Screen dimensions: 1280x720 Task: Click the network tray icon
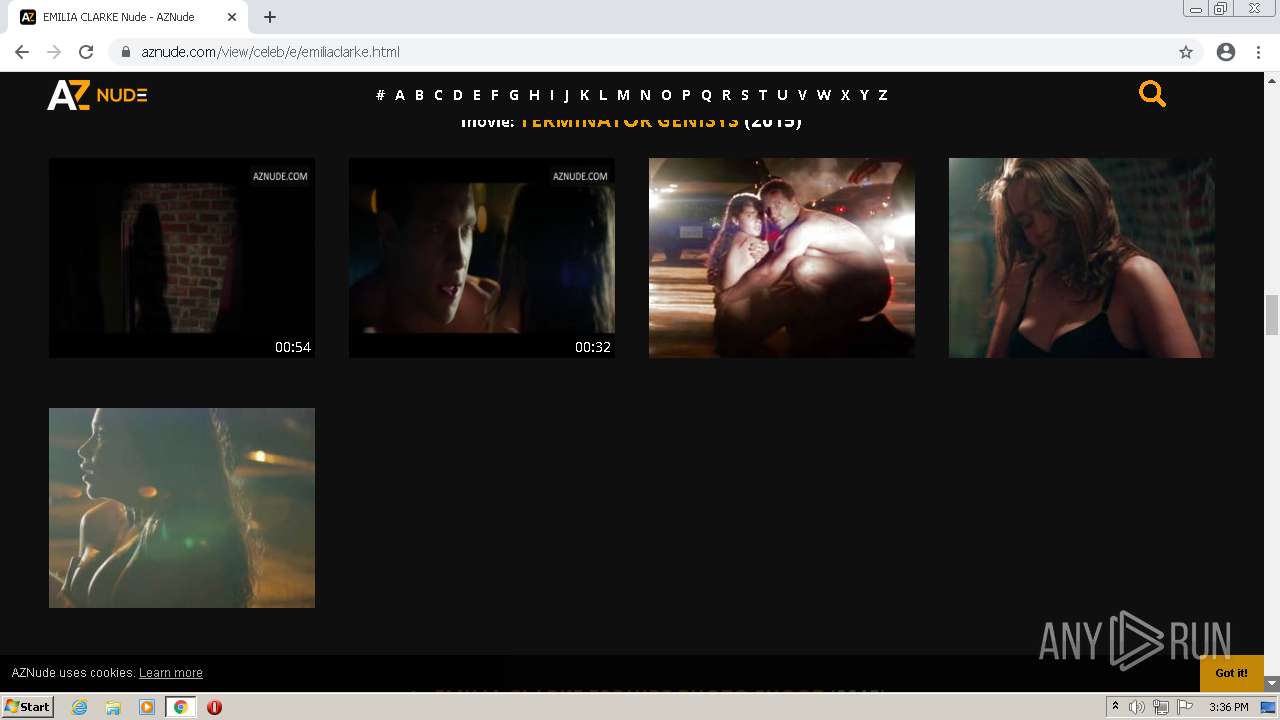[1161, 707]
